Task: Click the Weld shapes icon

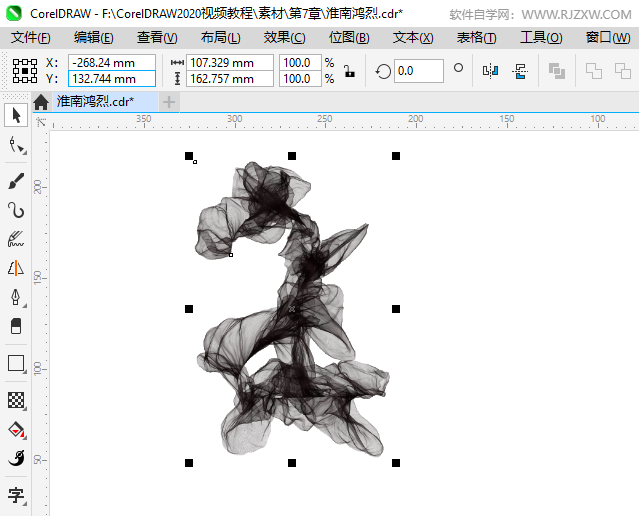Action: 594,71
